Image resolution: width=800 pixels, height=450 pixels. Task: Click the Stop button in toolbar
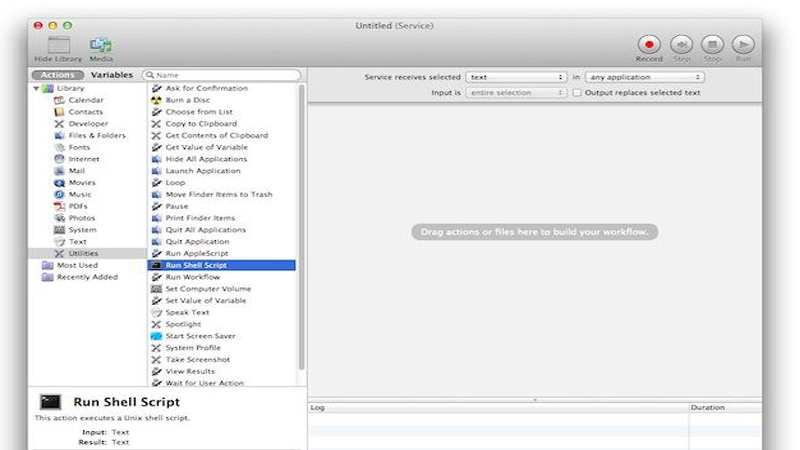pos(712,44)
